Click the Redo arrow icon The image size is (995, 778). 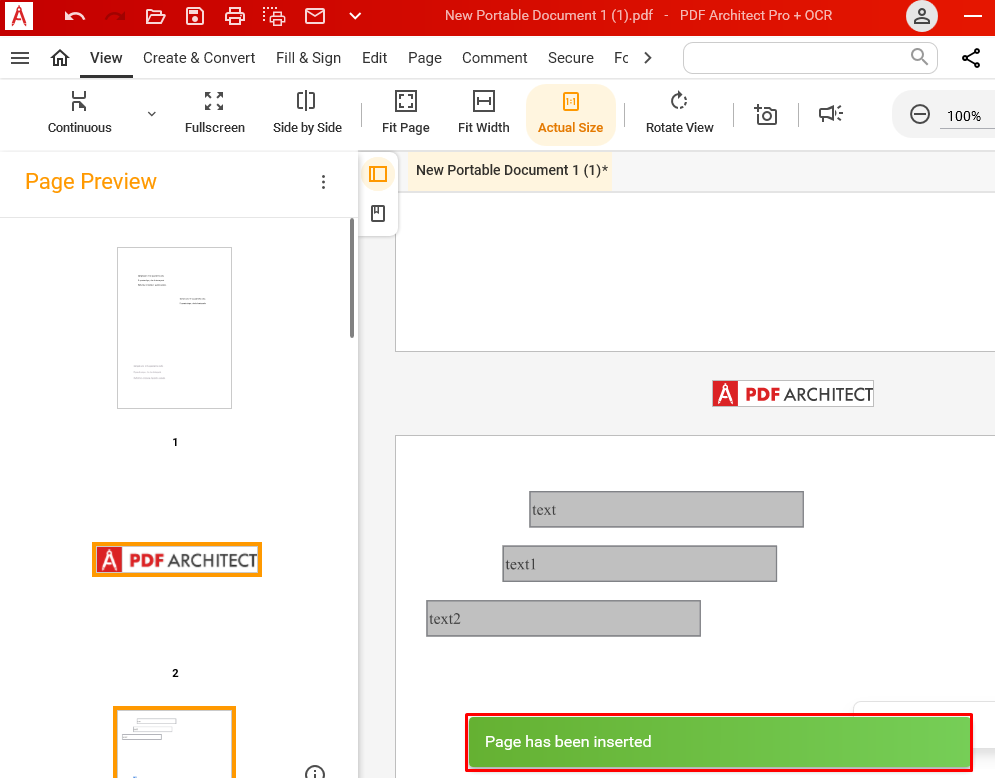click(115, 16)
